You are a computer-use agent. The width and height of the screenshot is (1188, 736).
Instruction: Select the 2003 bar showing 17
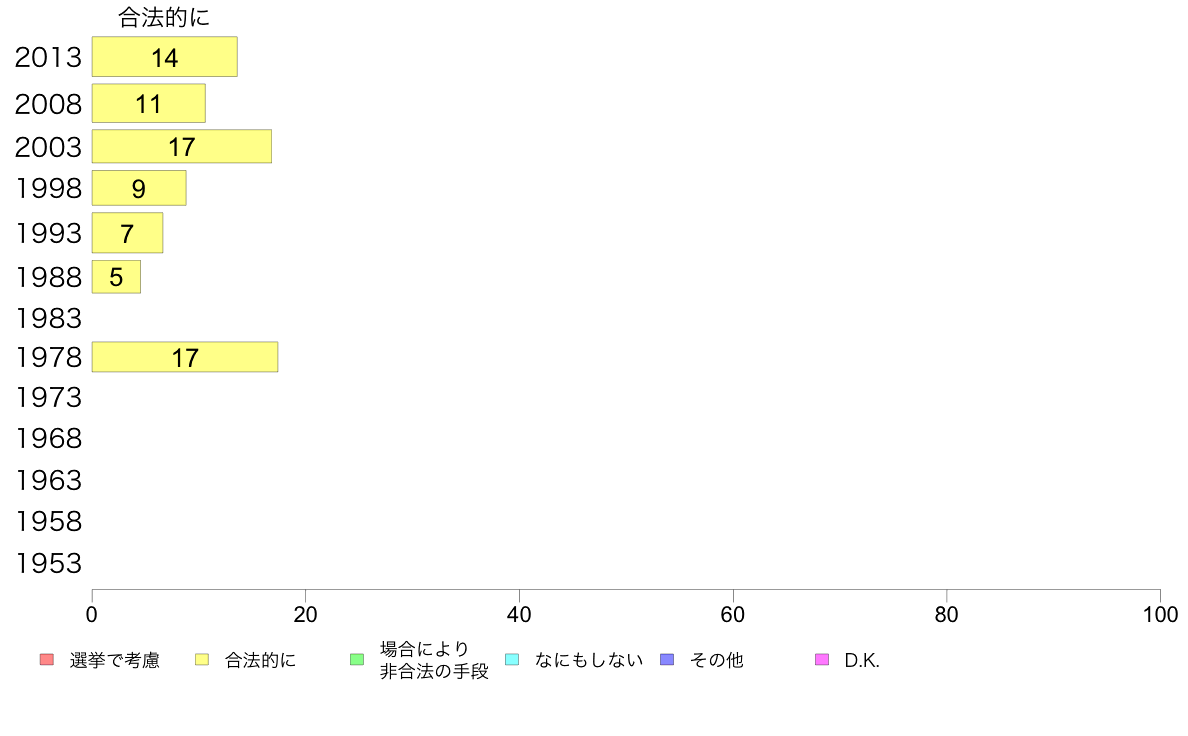[182, 146]
